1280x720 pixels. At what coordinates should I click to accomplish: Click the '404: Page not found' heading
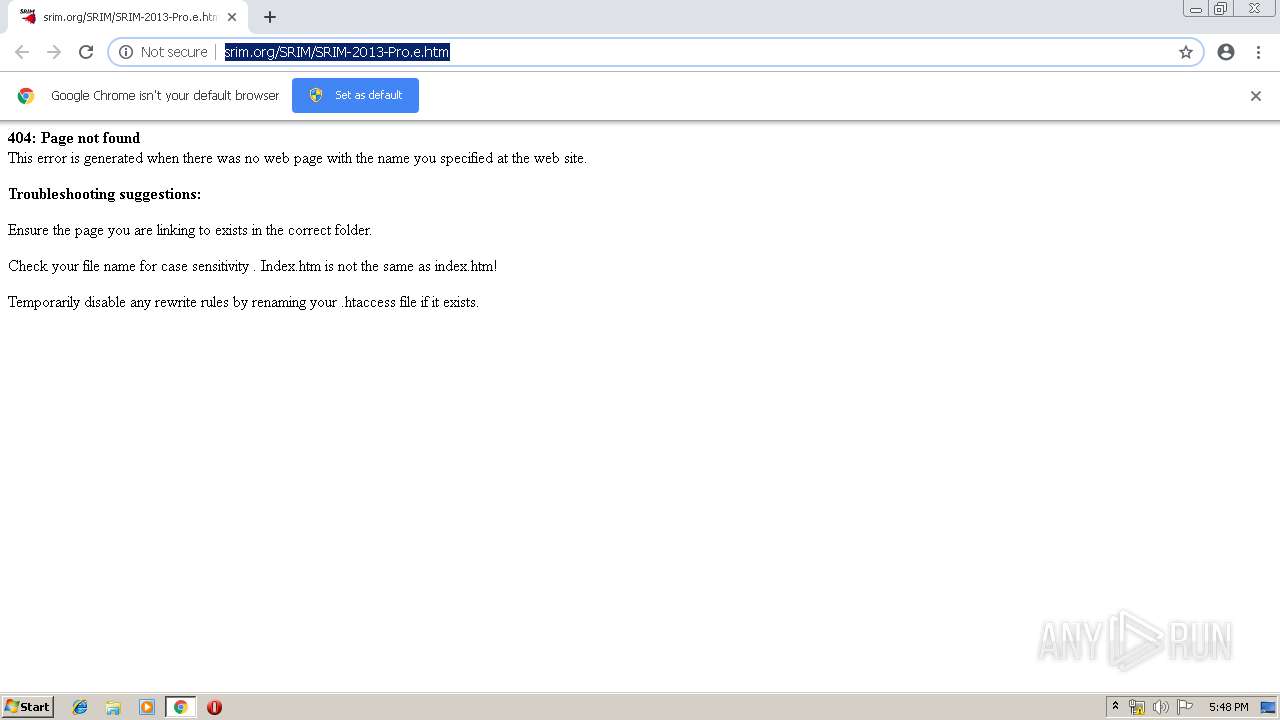74,138
